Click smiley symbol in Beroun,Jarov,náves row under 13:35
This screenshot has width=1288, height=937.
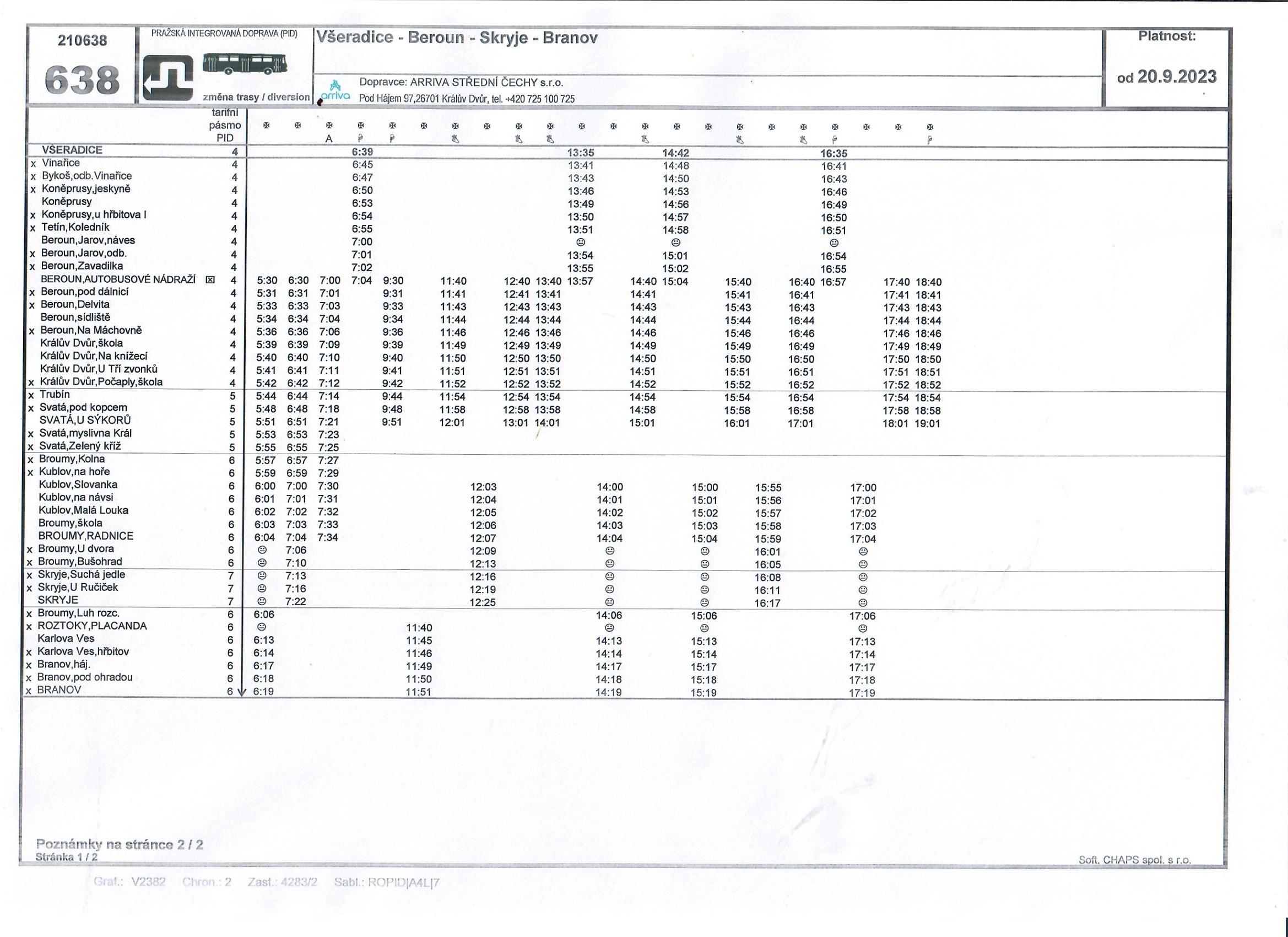pos(581,243)
